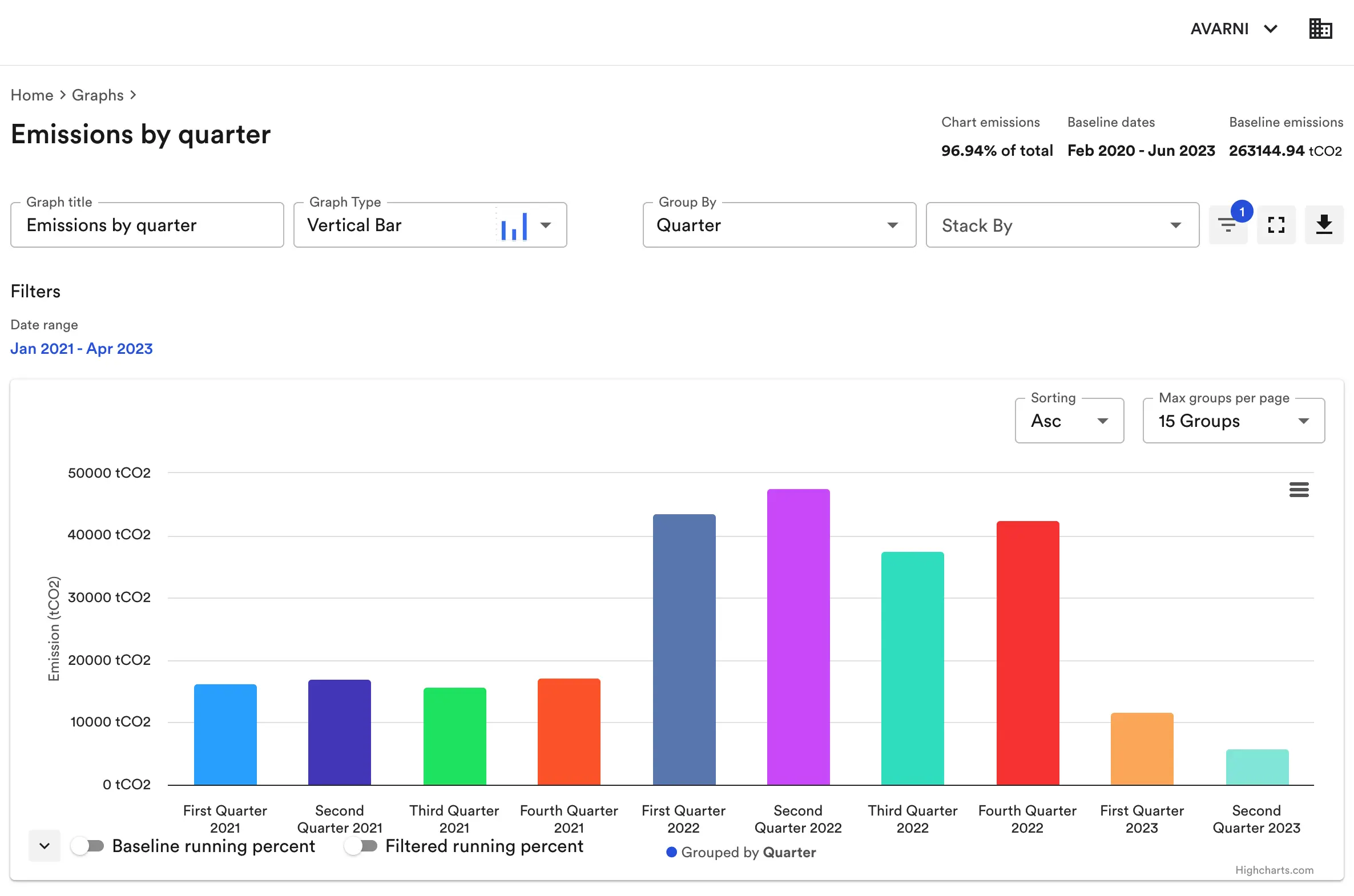The height and width of the screenshot is (896, 1354).
Task: Click the vertical bar chart icon in Graph Type
Action: (x=514, y=225)
